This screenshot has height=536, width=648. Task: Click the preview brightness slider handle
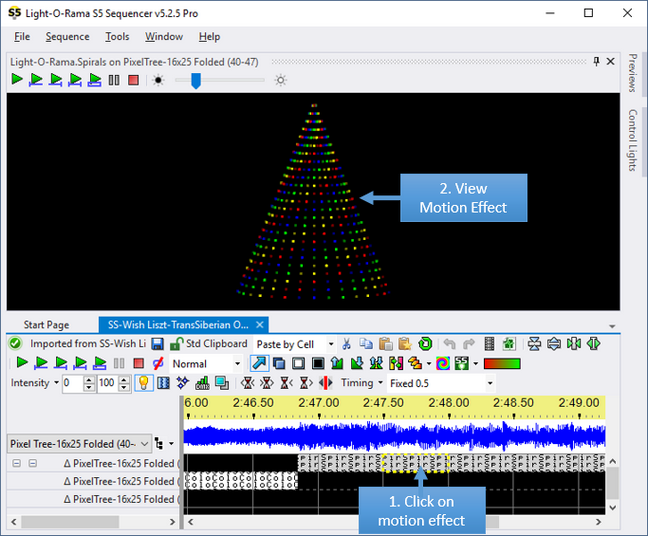pyautogui.click(x=195, y=81)
